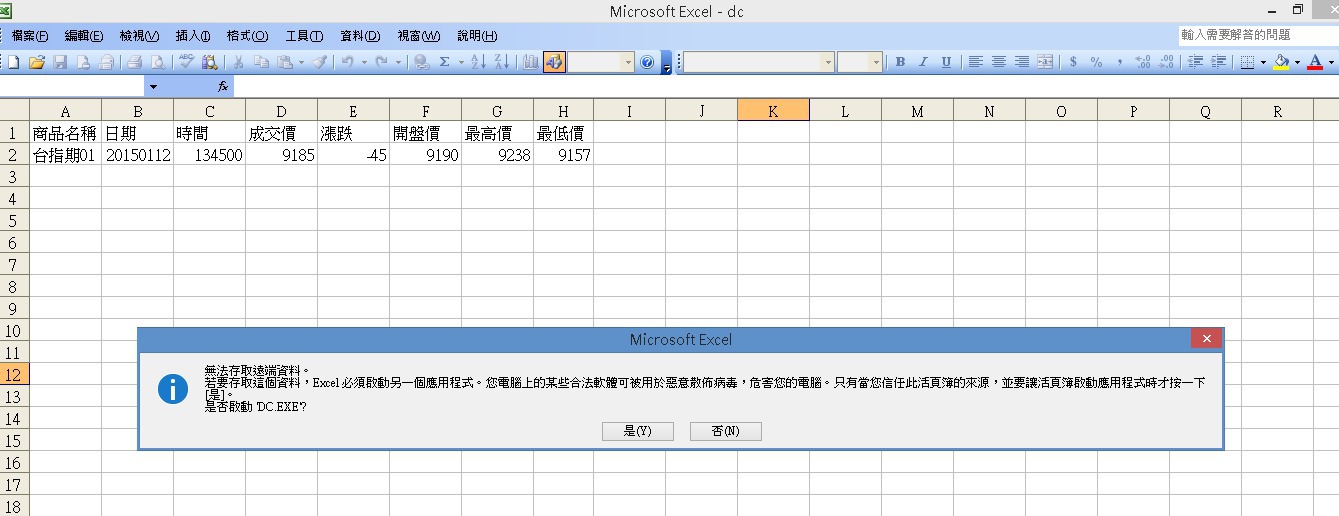Open the Chart Wizard icon

point(530,62)
